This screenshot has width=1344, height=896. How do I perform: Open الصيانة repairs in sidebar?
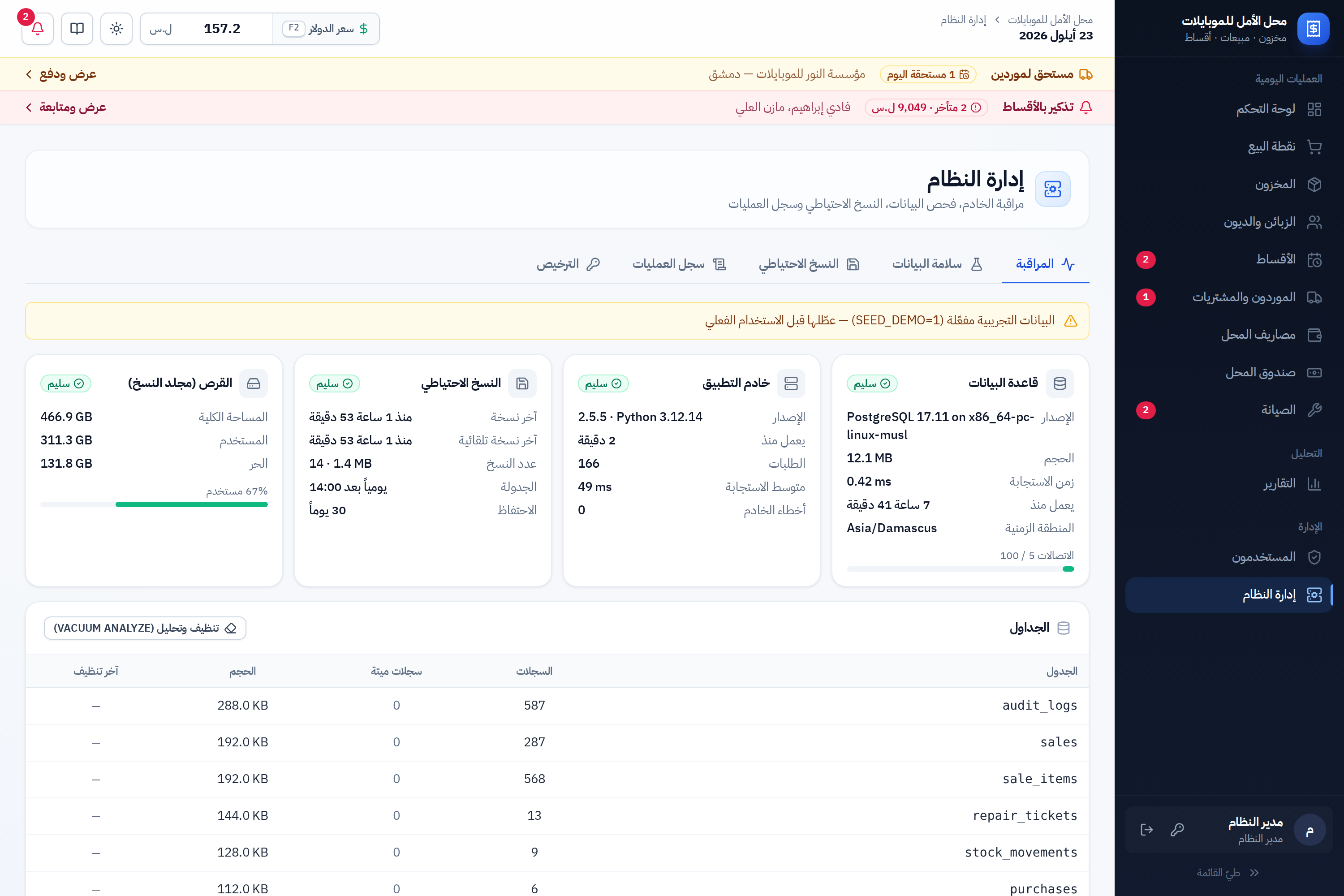[1229, 410]
